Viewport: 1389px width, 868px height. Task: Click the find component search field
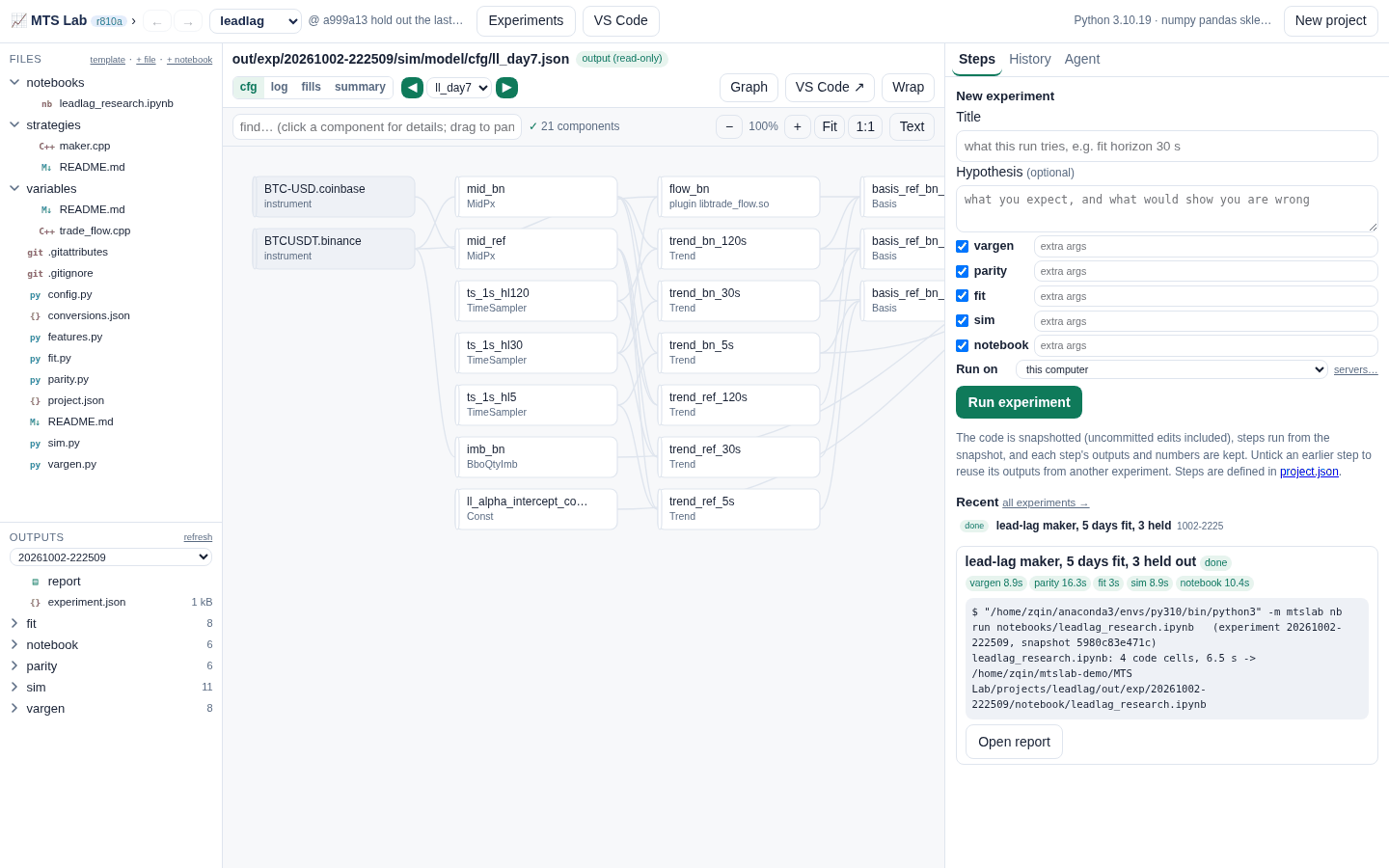pos(377,126)
